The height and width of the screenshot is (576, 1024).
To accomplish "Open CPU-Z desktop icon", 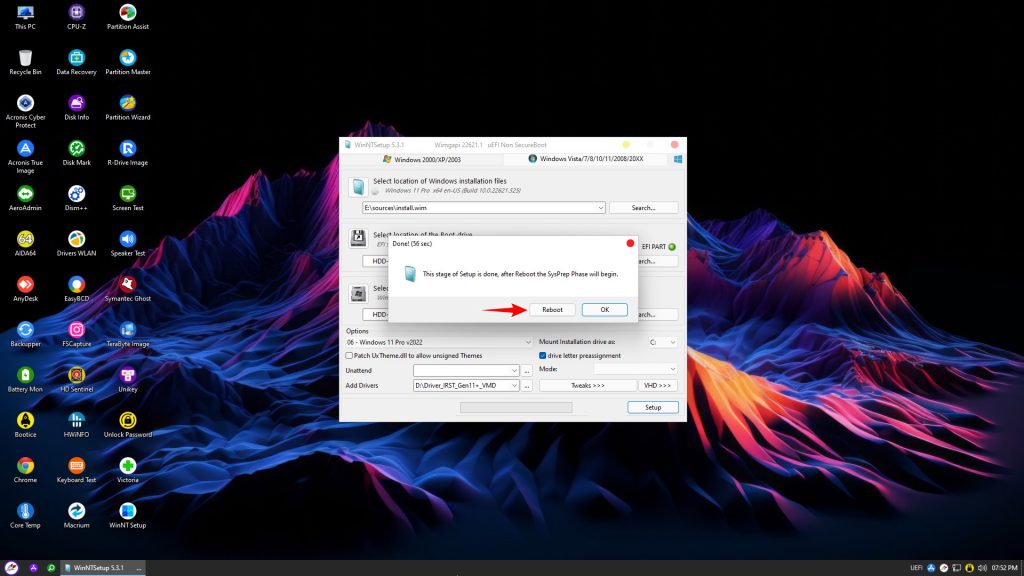I will tap(76, 17).
